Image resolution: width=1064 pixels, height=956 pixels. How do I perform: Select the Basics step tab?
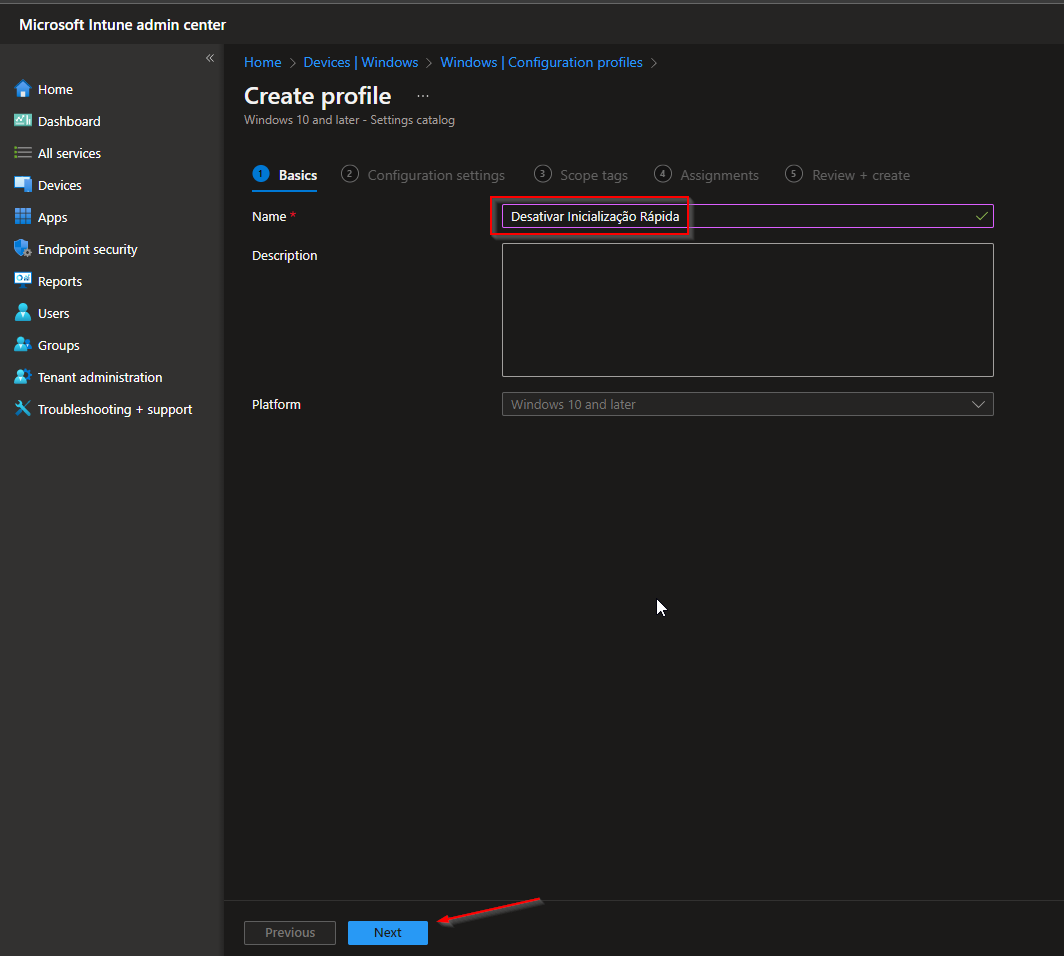[x=284, y=175]
